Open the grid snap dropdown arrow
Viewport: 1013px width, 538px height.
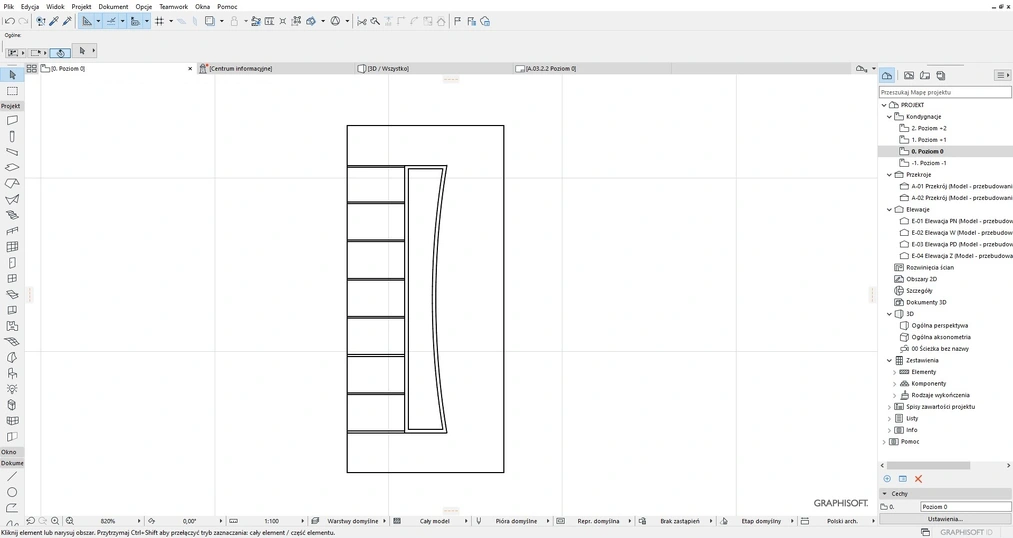coord(171,21)
